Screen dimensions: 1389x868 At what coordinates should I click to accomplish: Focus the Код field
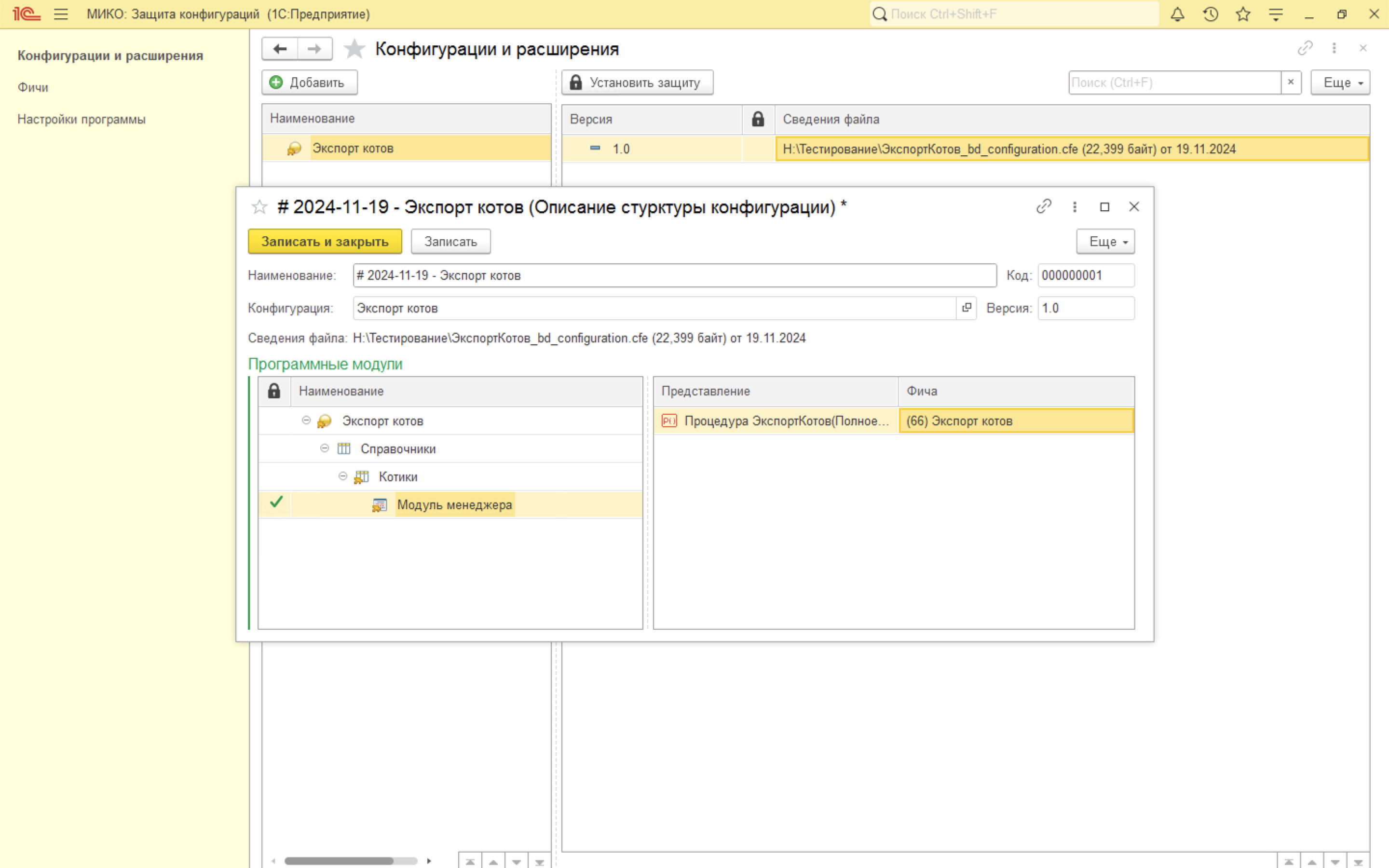pos(1086,275)
